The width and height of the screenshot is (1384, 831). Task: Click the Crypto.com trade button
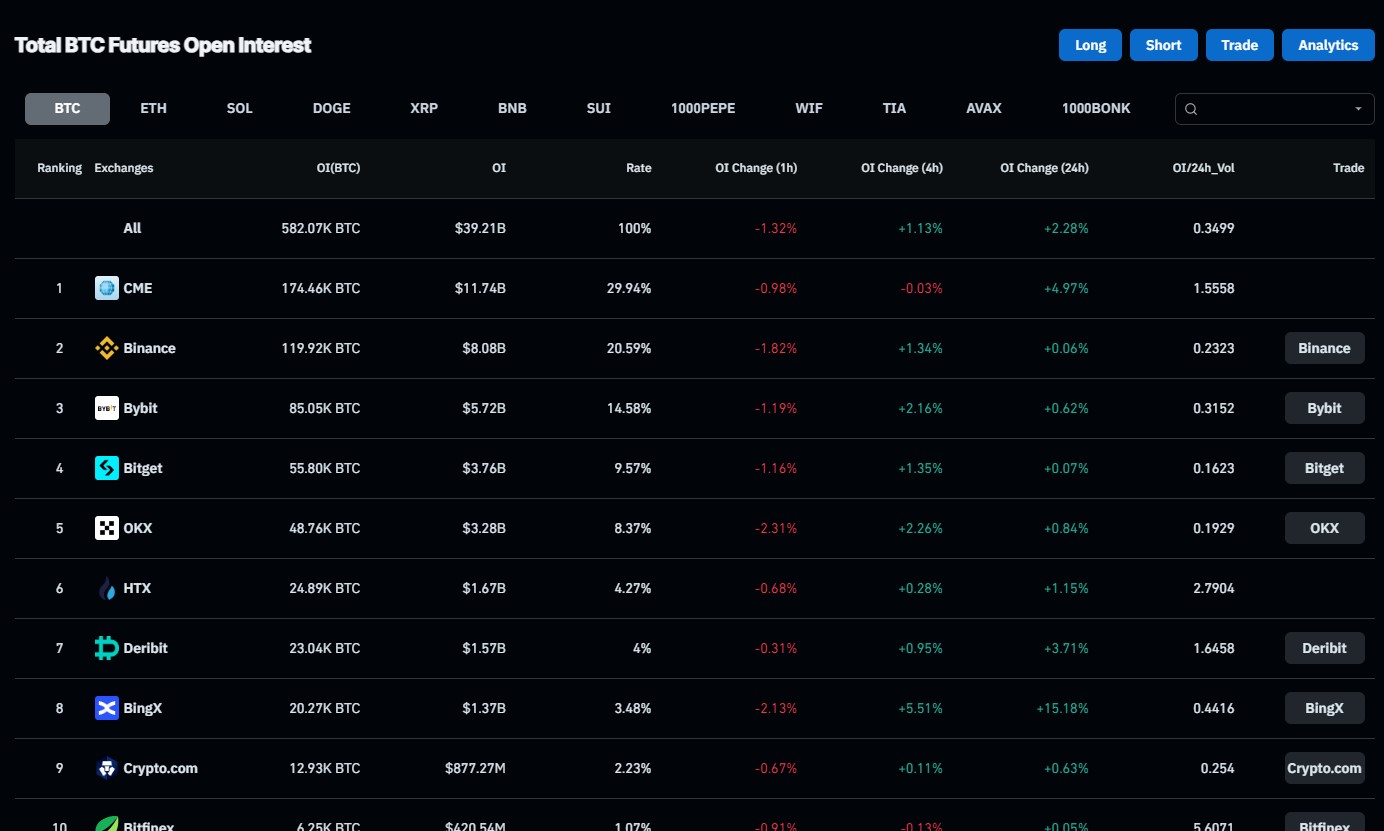click(x=1324, y=768)
